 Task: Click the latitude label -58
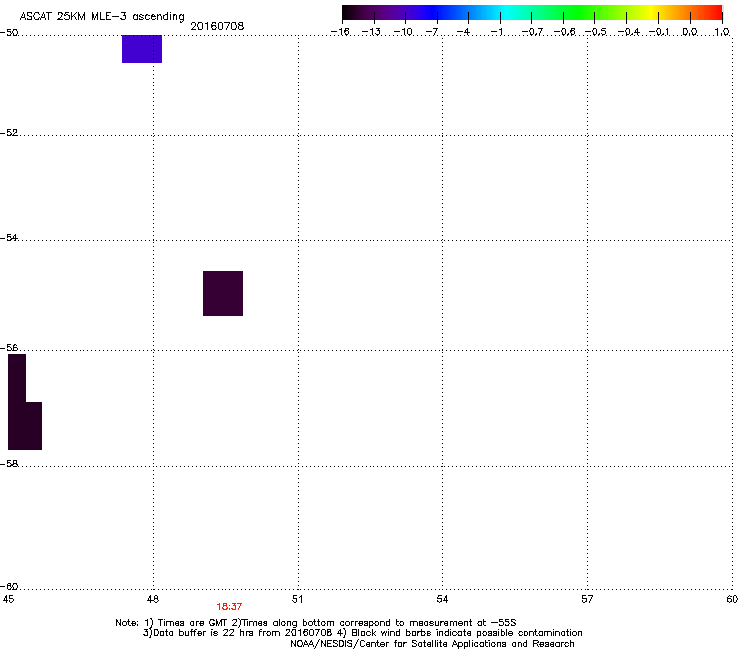pyautogui.click(x=9, y=464)
